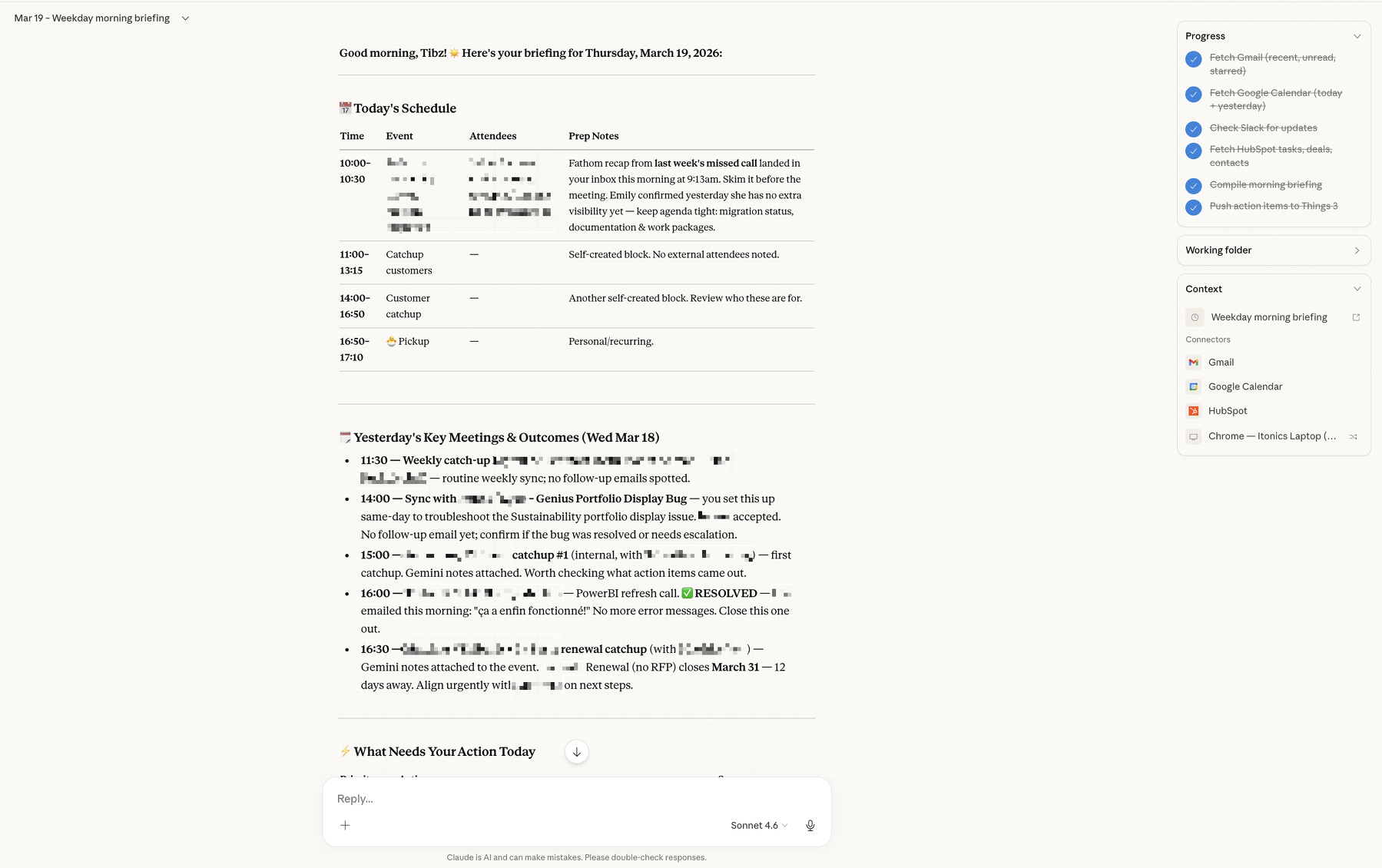Viewport: 1382px width, 868px height.
Task: Click the switch icon next to Chrome connector
Action: pyautogui.click(x=1354, y=436)
